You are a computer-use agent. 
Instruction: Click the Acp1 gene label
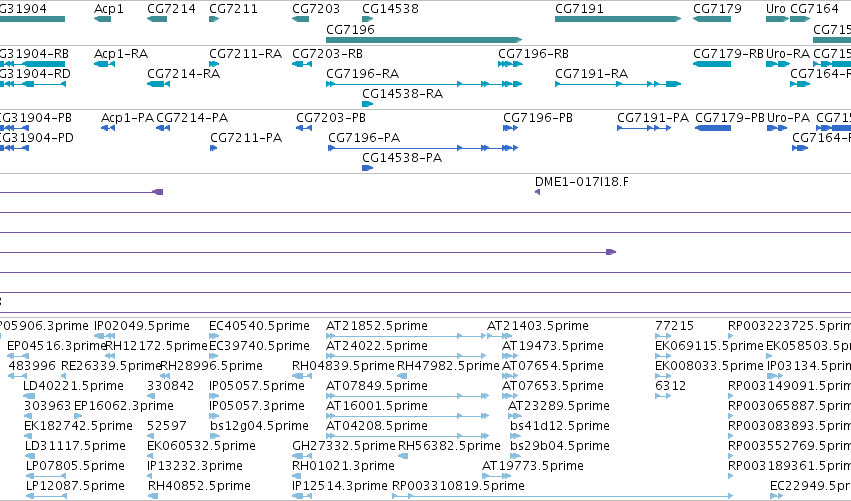109,9
